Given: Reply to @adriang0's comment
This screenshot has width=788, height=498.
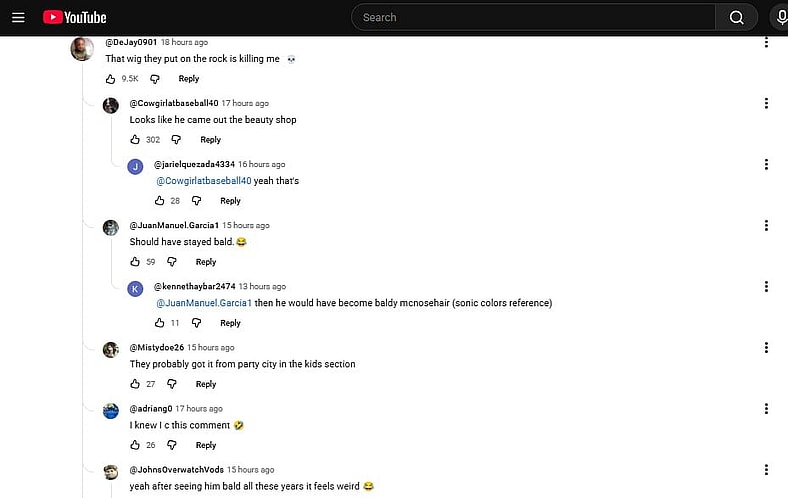Looking at the screenshot, I should pos(206,445).
